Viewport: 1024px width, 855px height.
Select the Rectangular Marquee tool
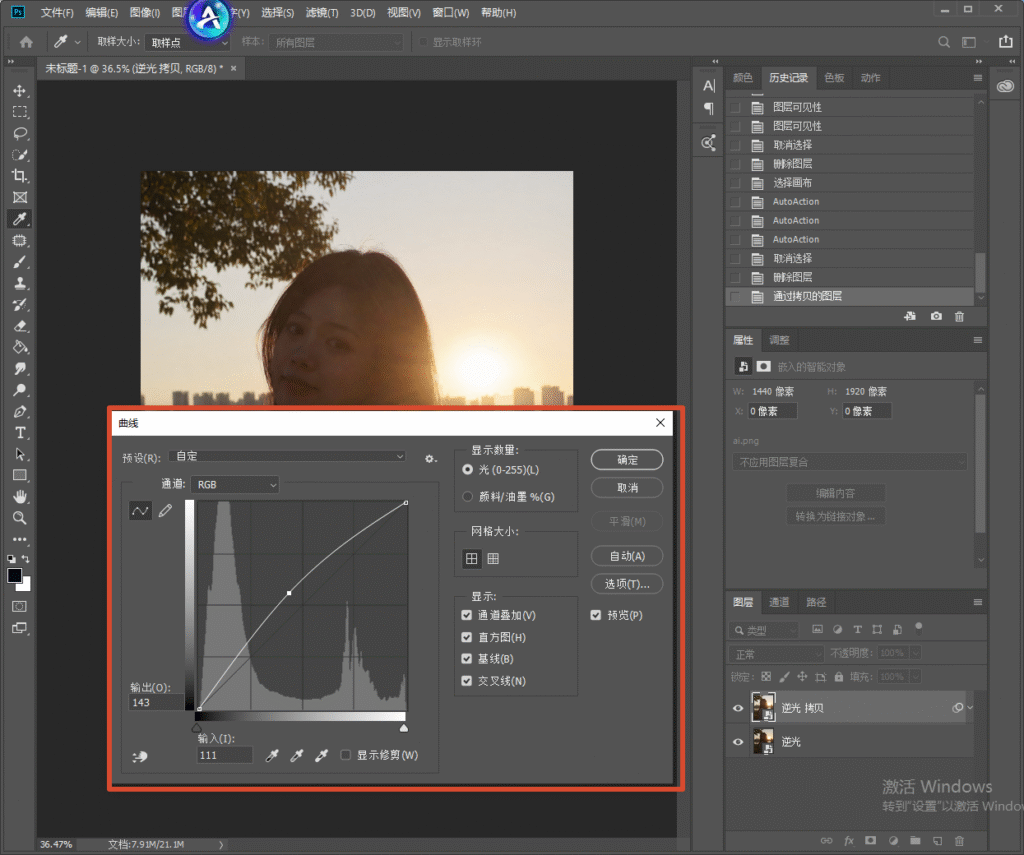click(20, 112)
